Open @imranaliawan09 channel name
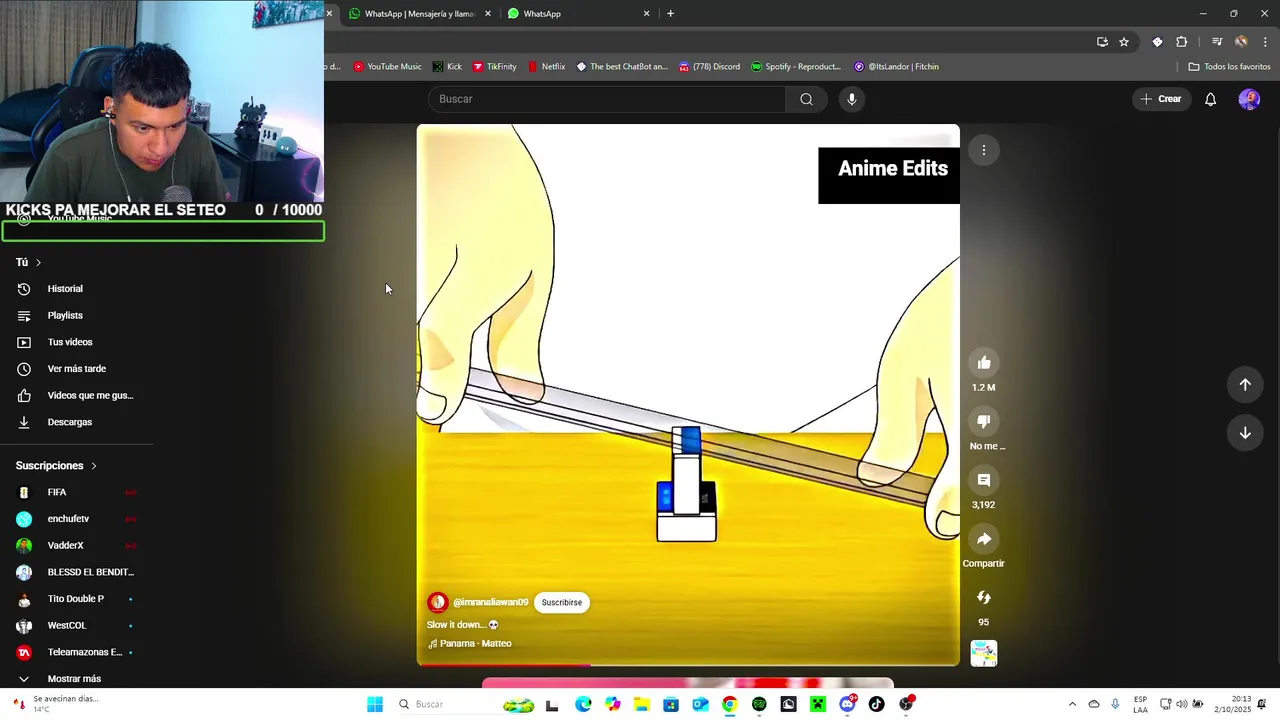 [490, 602]
